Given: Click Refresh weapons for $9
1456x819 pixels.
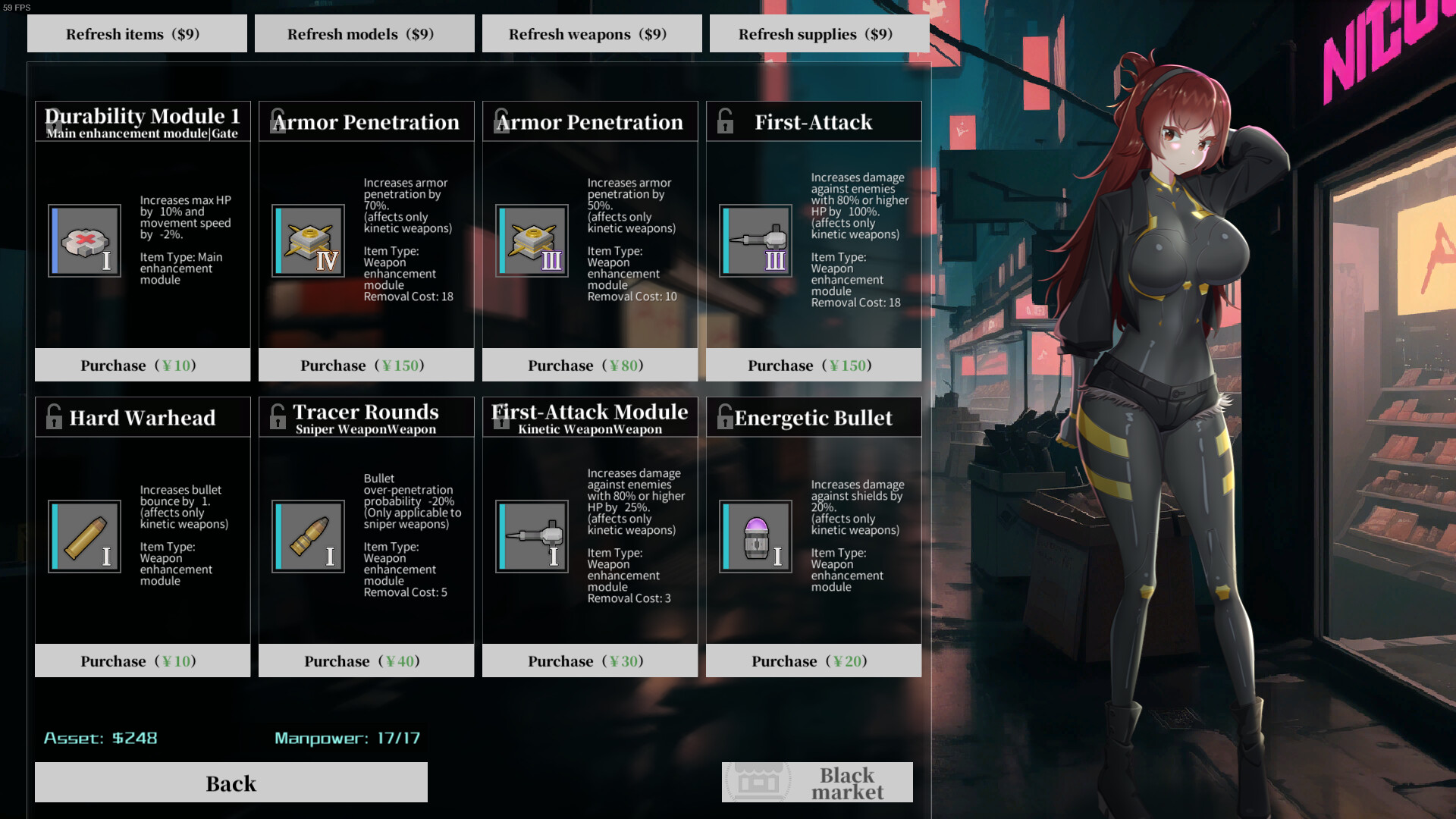Looking at the screenshot, I should click(591, 33).
